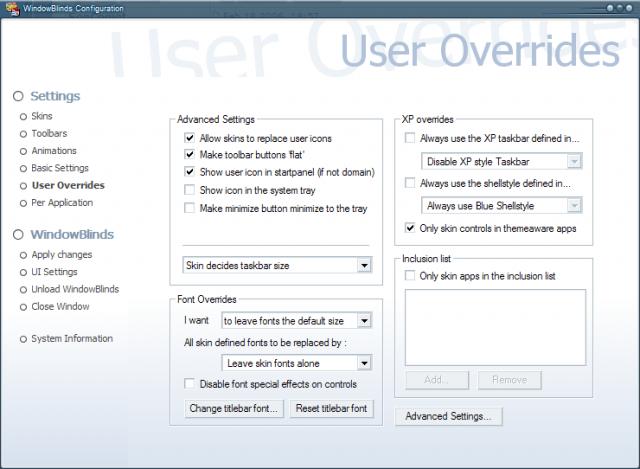This screenshot has height=469, width=640.
Task: Click the rightmost title bar button
Action: click(629, 8)
